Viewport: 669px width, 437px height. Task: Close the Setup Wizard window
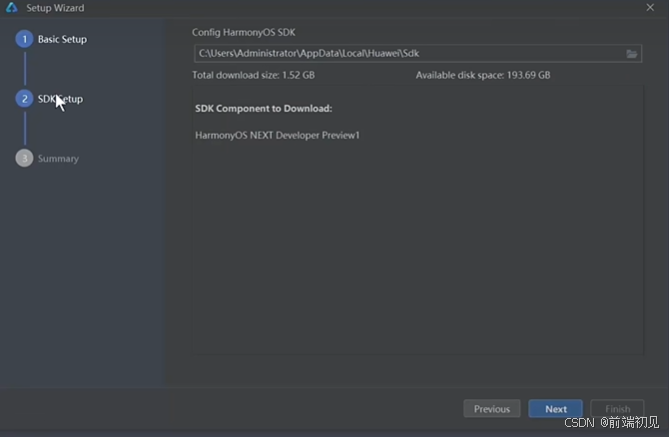click(x=650, y=8)
